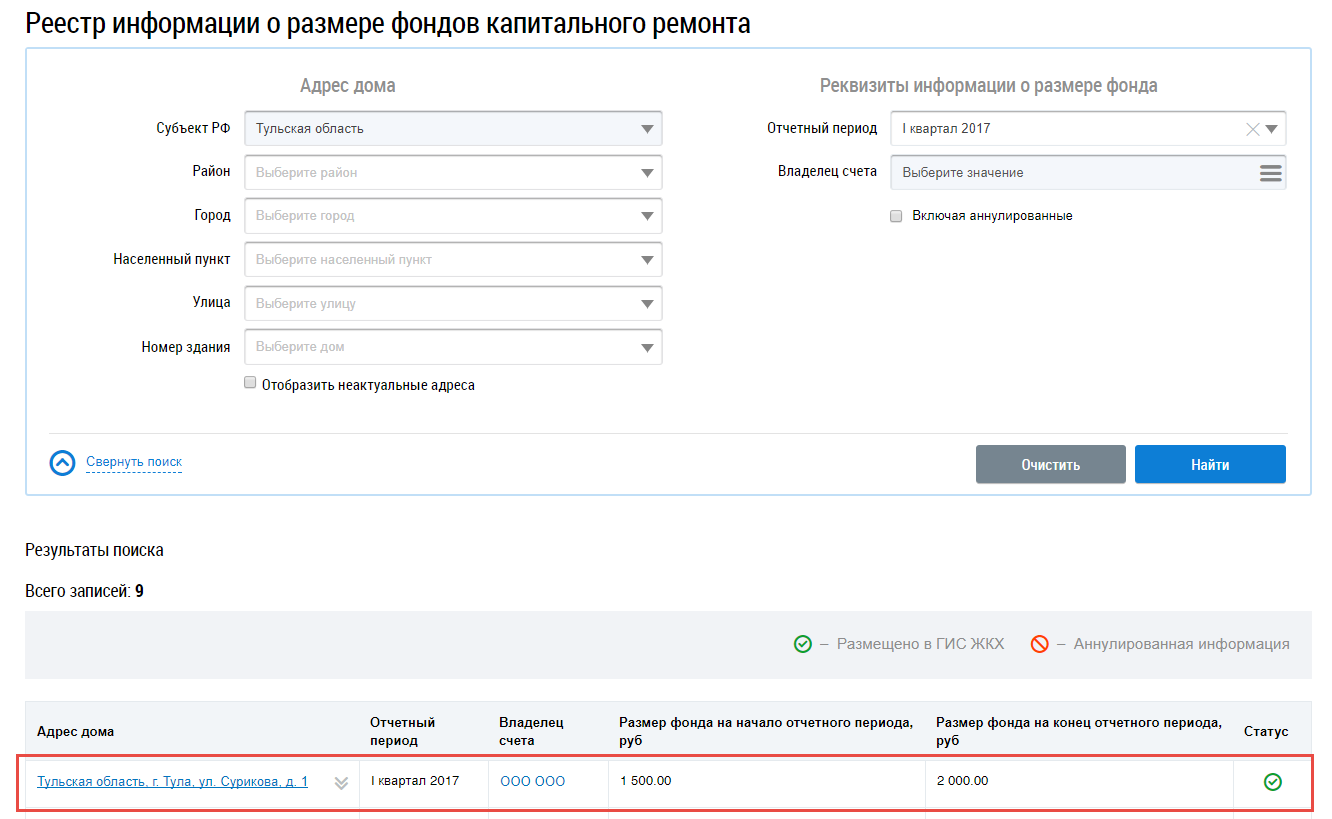
Task: Open the 'Город' dropdown list
Action: point(647,216)
